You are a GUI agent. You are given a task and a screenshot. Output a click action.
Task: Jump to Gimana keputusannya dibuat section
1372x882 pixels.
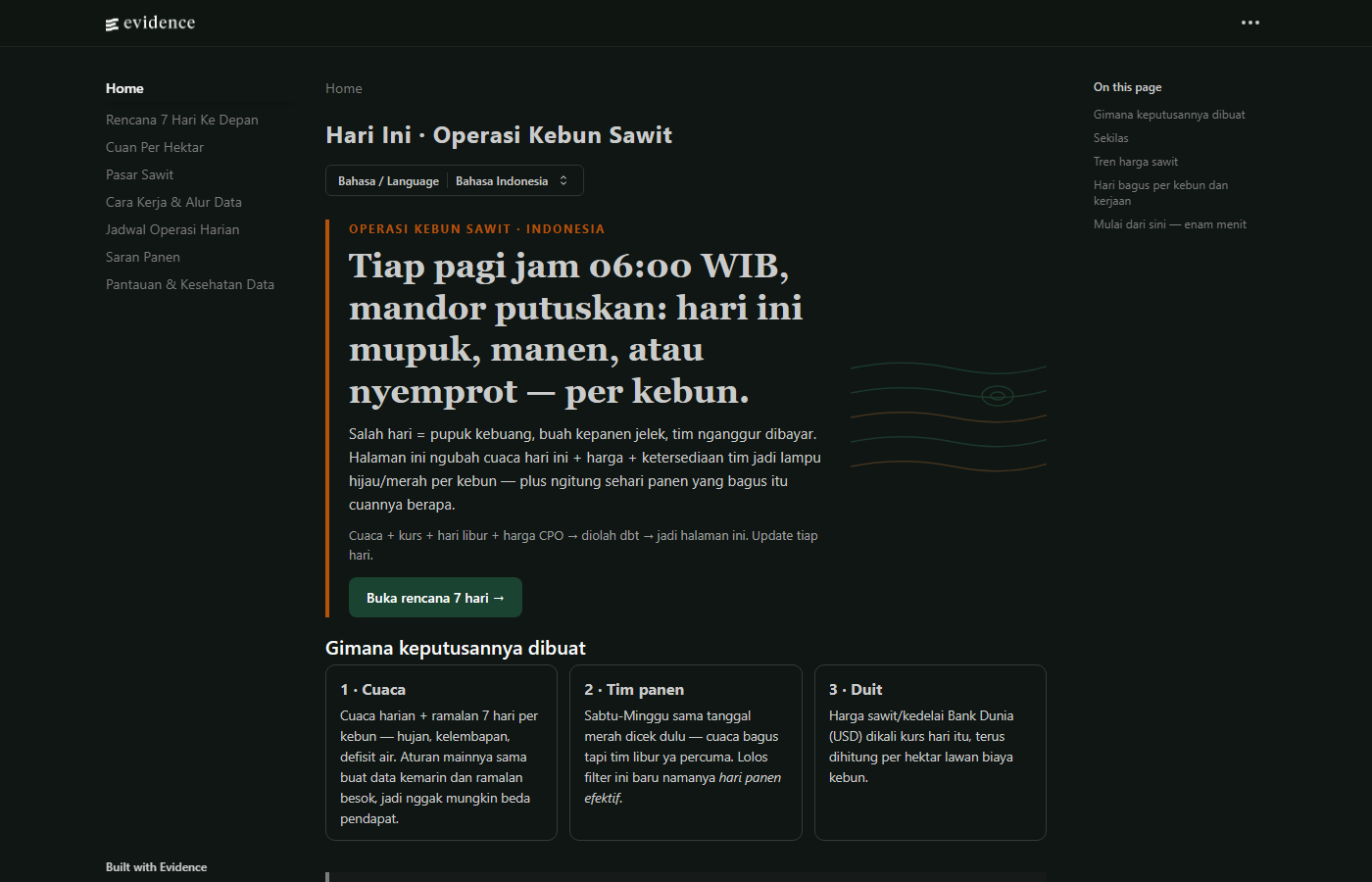tap(1169, 115)
